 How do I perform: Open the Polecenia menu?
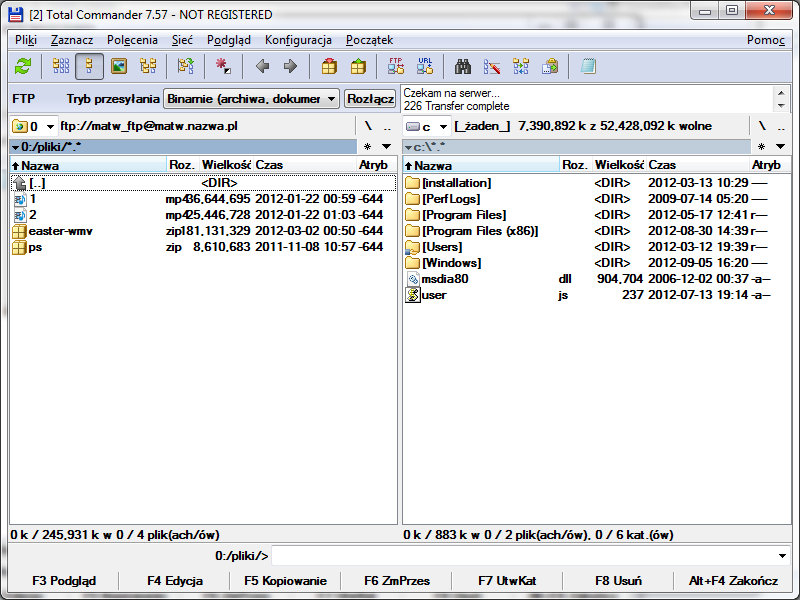click(x=132, y=40)
